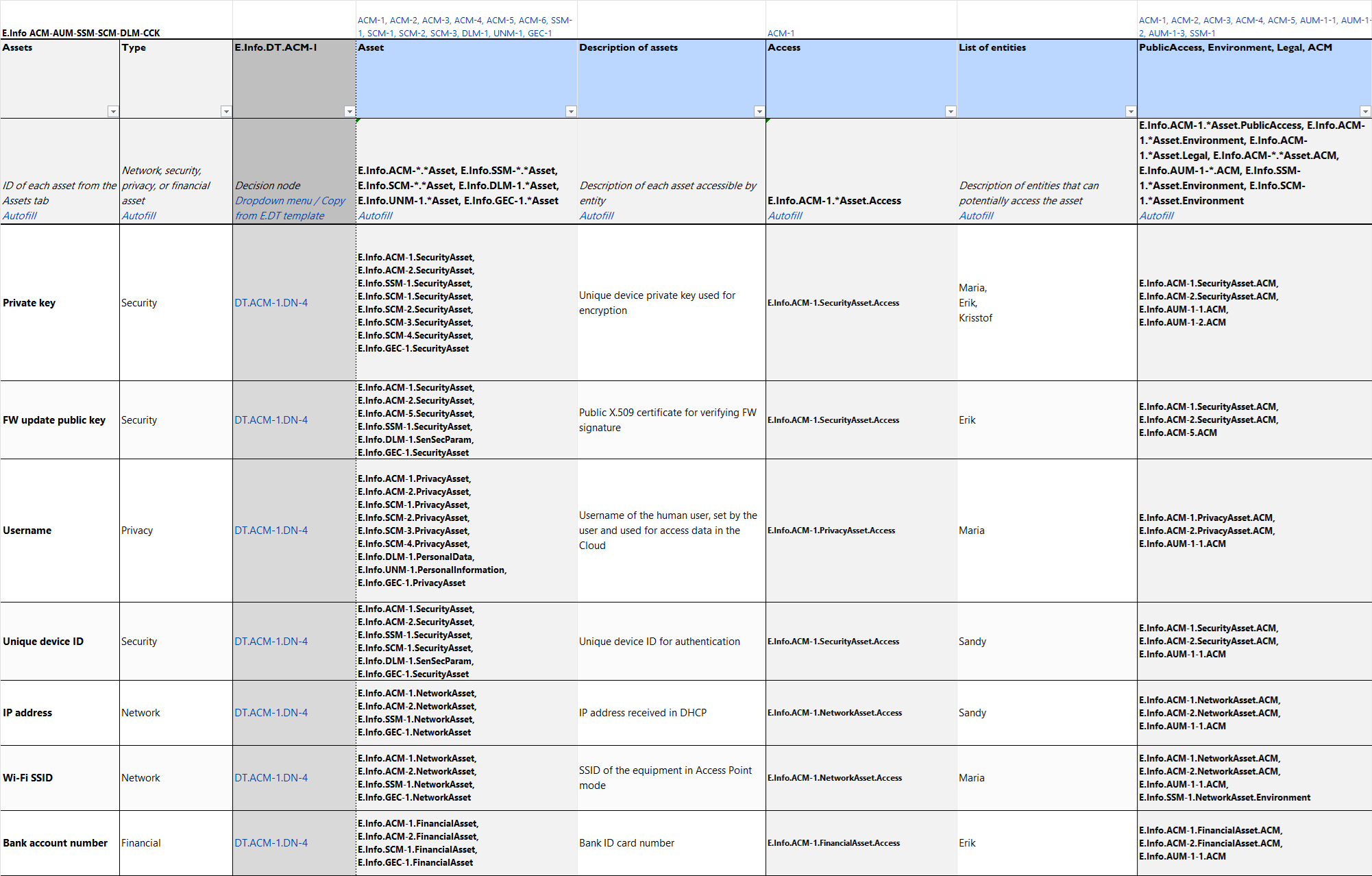Open the Description of assets filter dropdown

(759, 111)
